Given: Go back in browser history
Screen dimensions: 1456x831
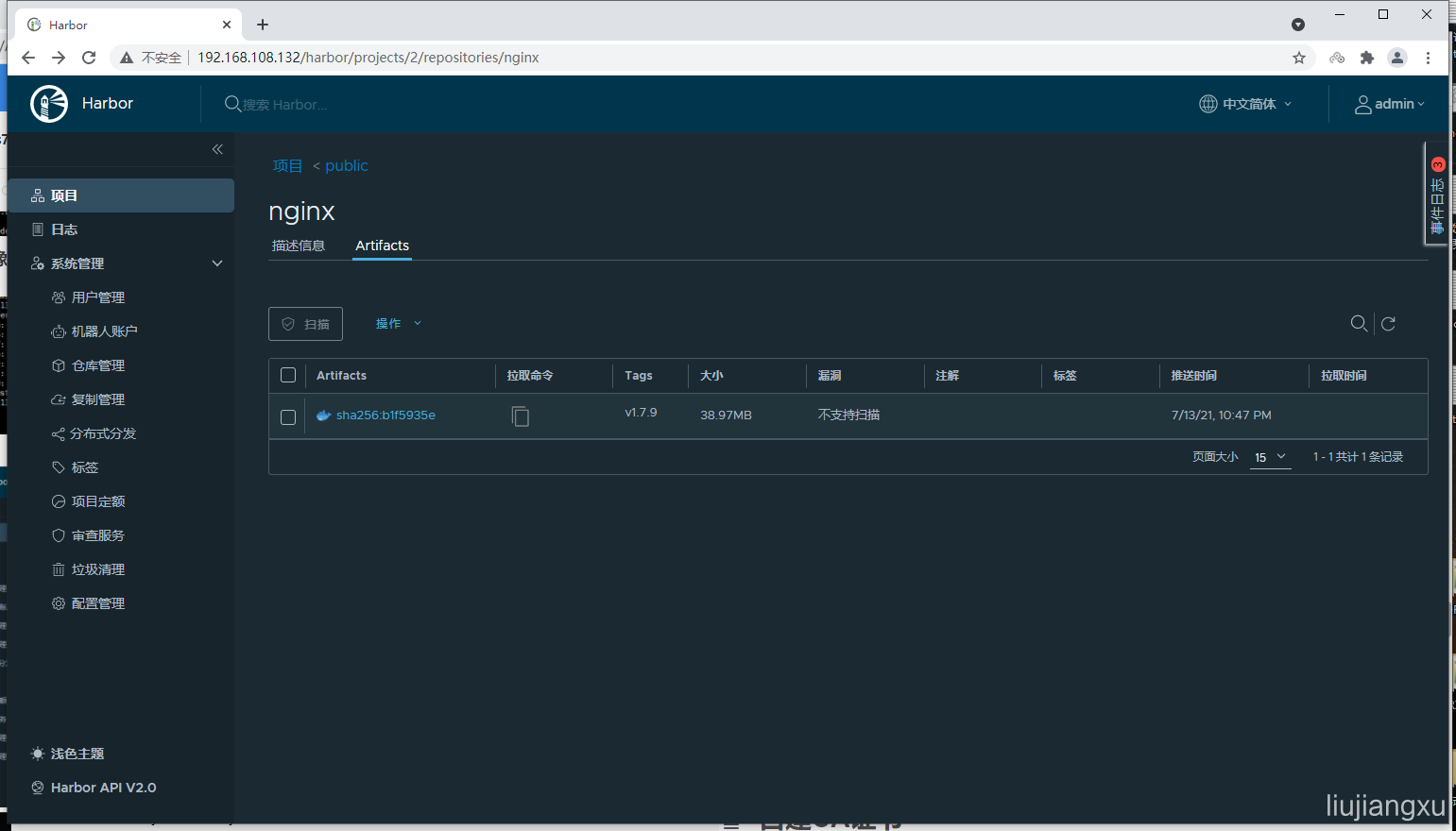Looking at the screenshot, I should [x=28, y=58].
